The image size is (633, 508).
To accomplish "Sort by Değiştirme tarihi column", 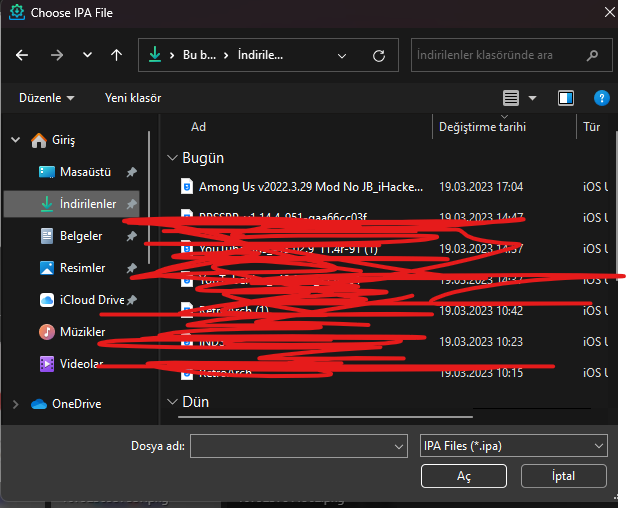I will pos(482,127).
